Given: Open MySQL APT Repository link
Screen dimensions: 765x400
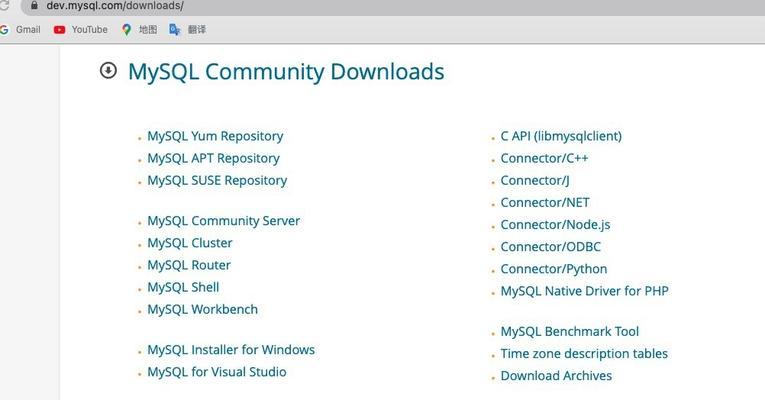Looking at the screenshot, I should pyautogui.click(x=213, y=158).
